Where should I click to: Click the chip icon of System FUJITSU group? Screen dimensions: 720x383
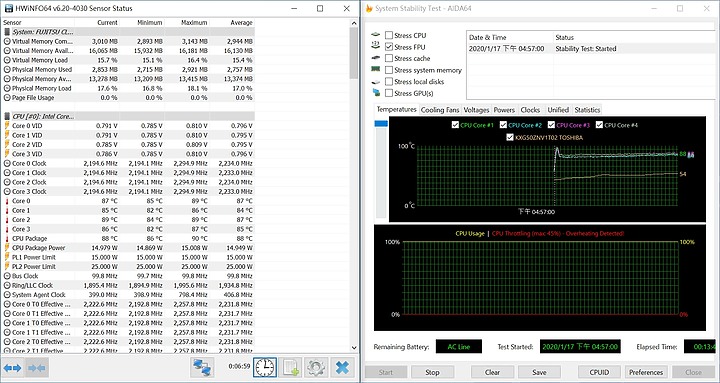7,32
